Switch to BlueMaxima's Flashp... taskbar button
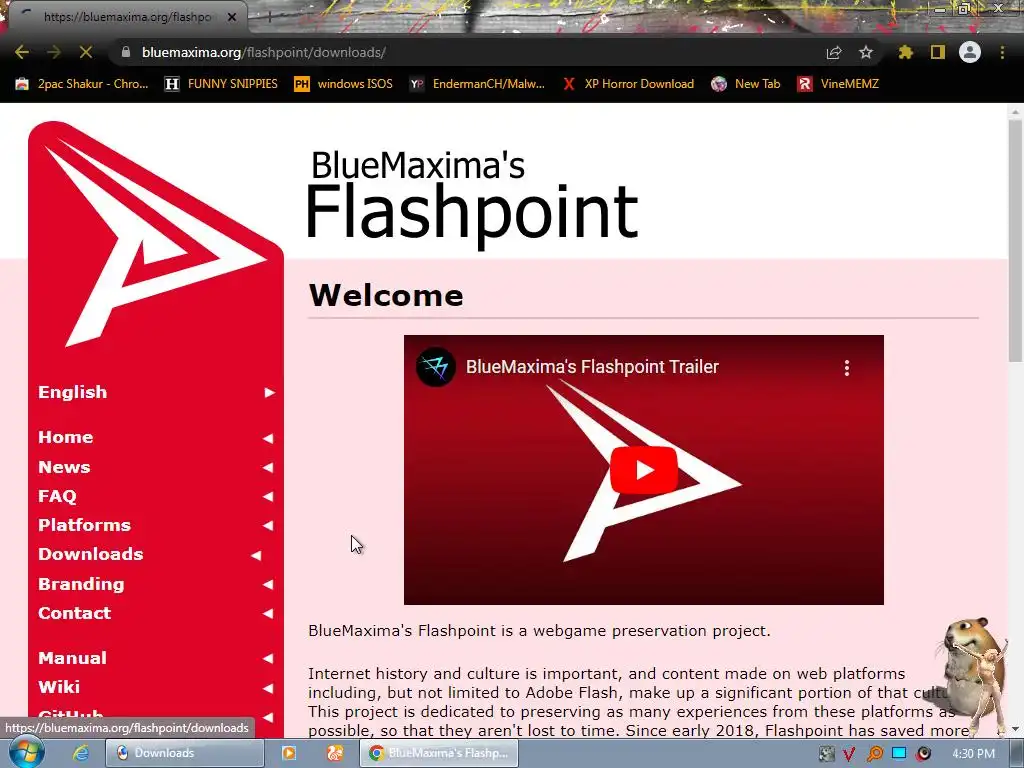The image size is (1024, 768). pos(438,753)
